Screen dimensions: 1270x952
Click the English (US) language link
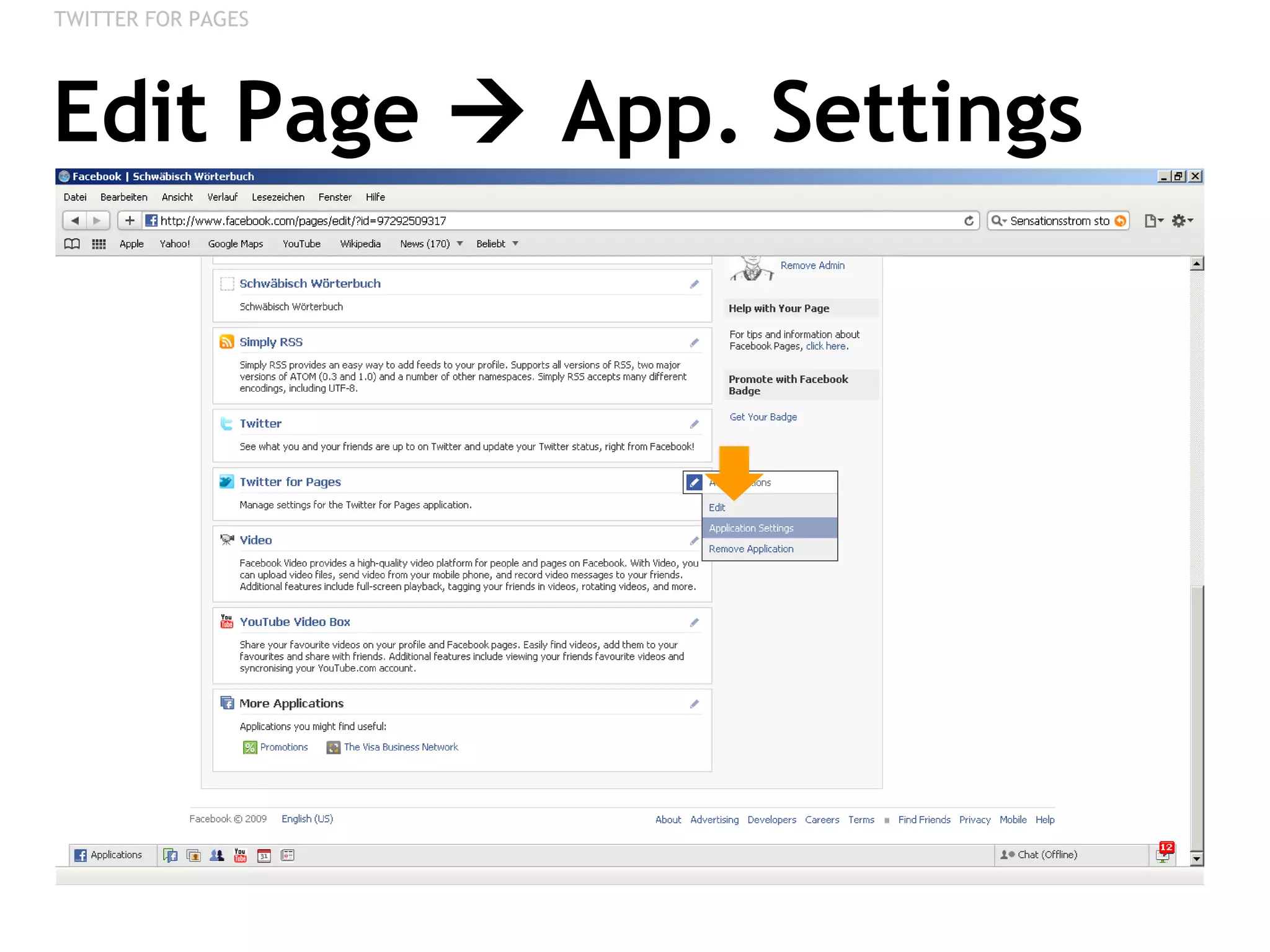pyautogui.click(x=307, y=819)
